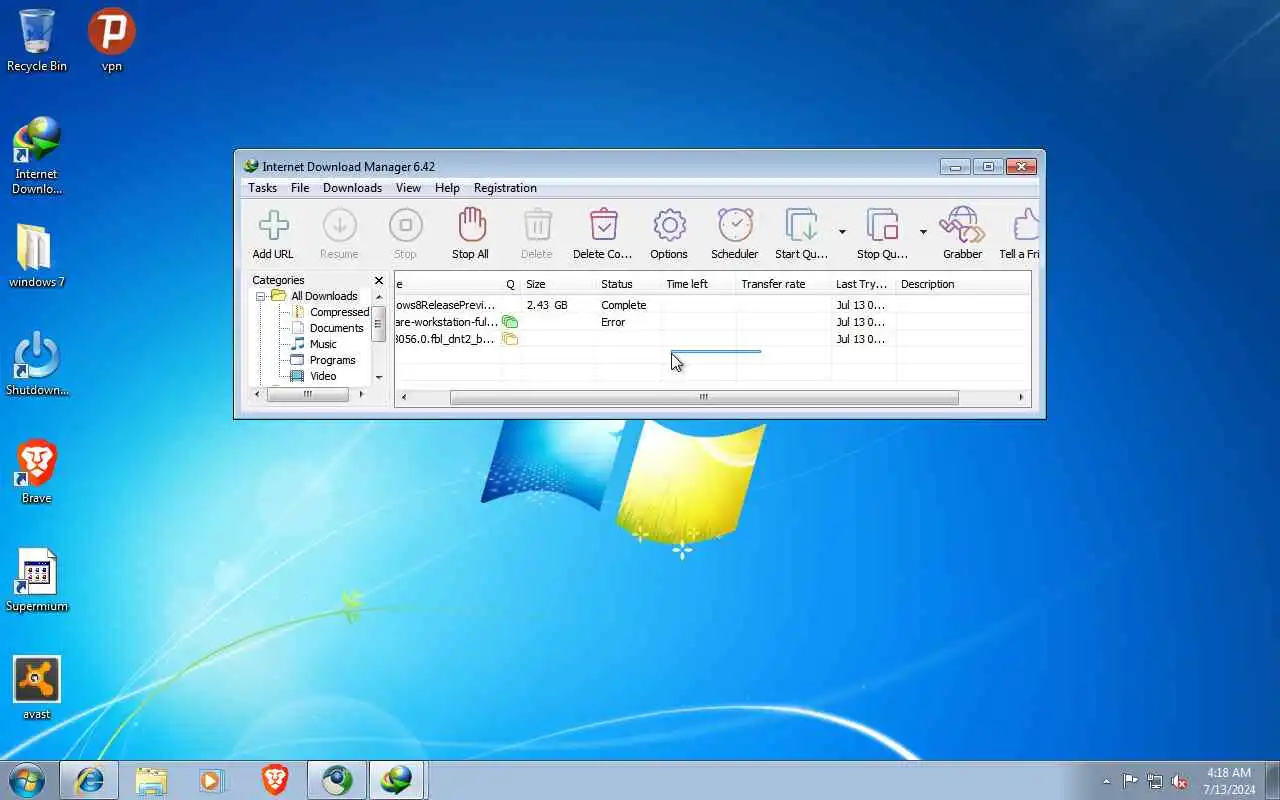Click the Complete status cell
This screenshot has width=1280, height=800.
tap(624, 305)
